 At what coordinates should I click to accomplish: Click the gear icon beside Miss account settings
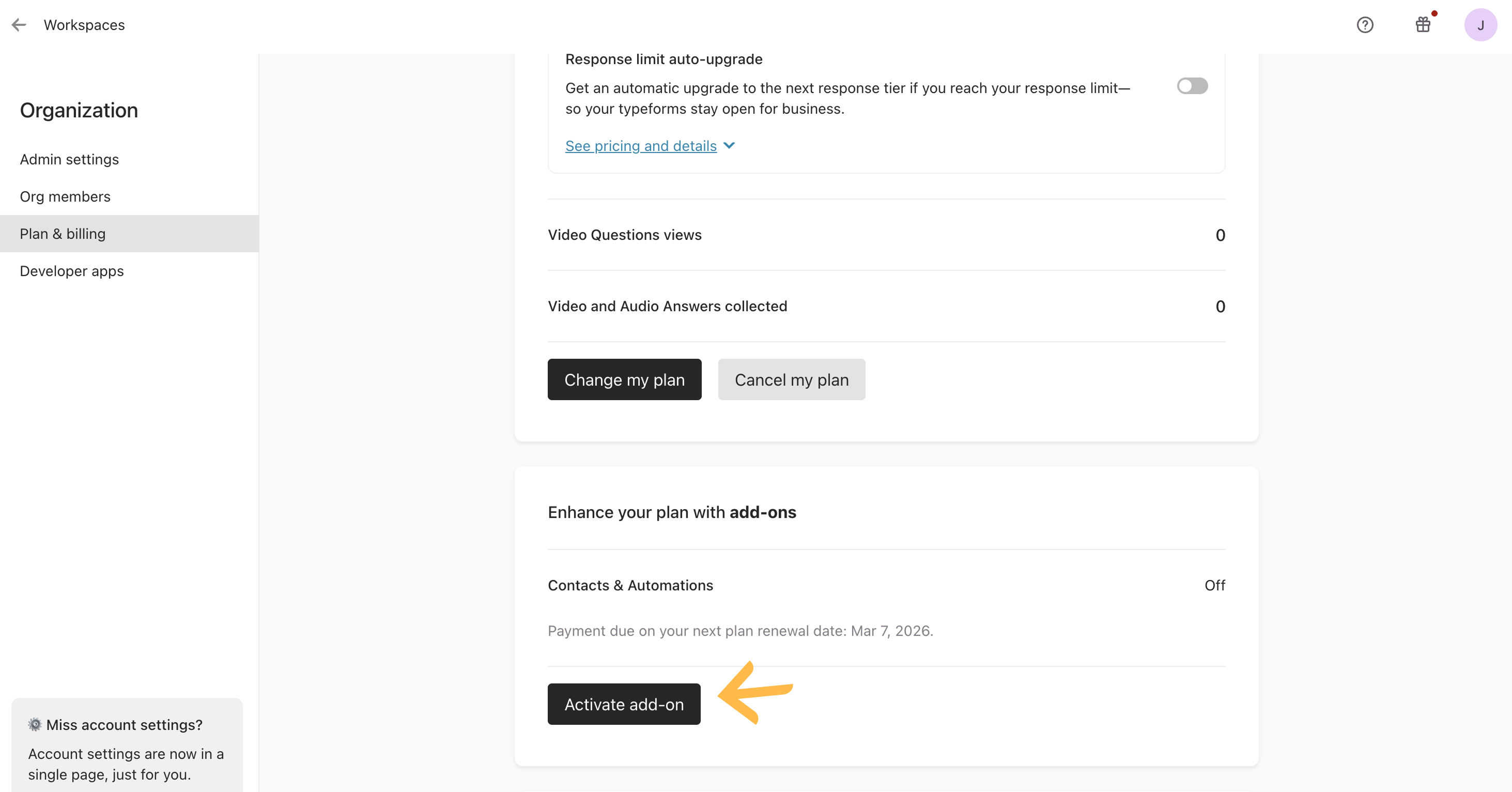pyautogui.click(x=35, y=724)
